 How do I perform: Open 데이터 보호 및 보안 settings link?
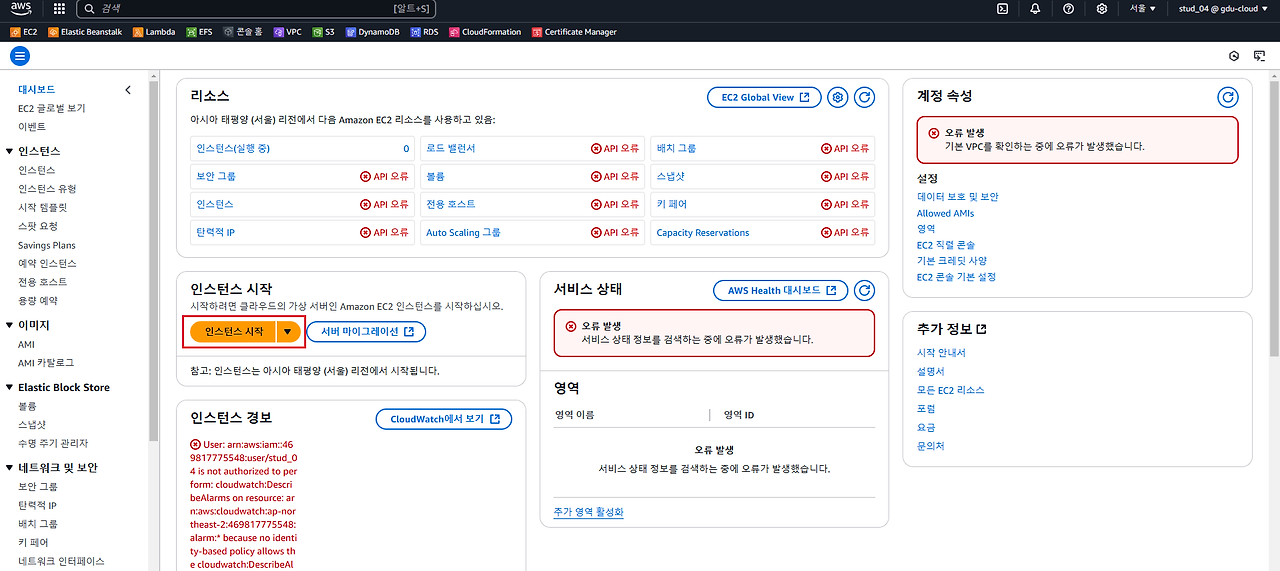tap(958, 197)
